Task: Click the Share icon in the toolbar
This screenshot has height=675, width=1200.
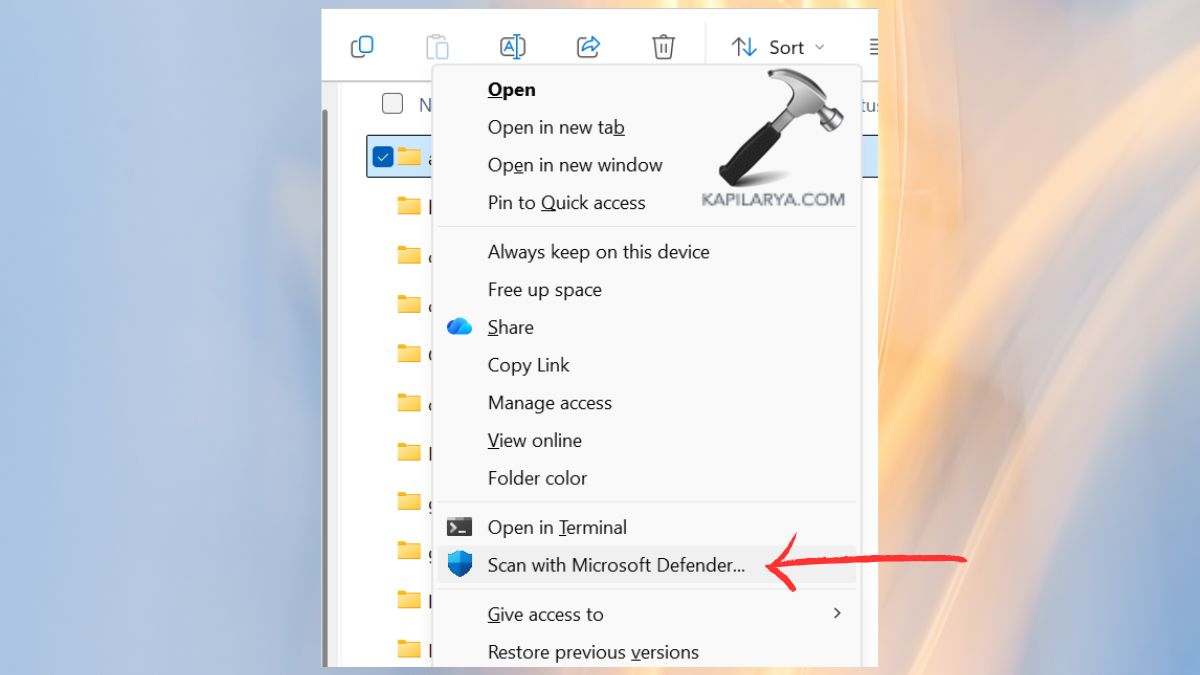Action: point(588,46)
